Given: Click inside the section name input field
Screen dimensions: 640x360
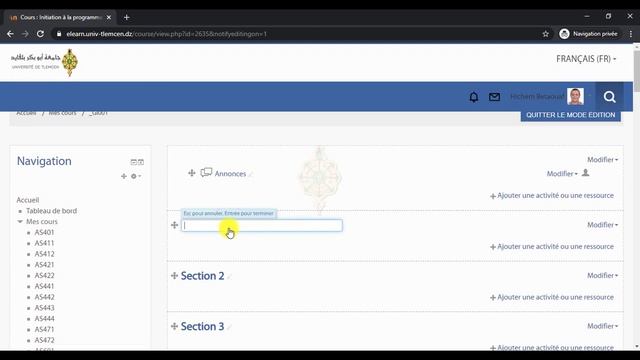Looking at the screenshot, I should click(262, 225).
